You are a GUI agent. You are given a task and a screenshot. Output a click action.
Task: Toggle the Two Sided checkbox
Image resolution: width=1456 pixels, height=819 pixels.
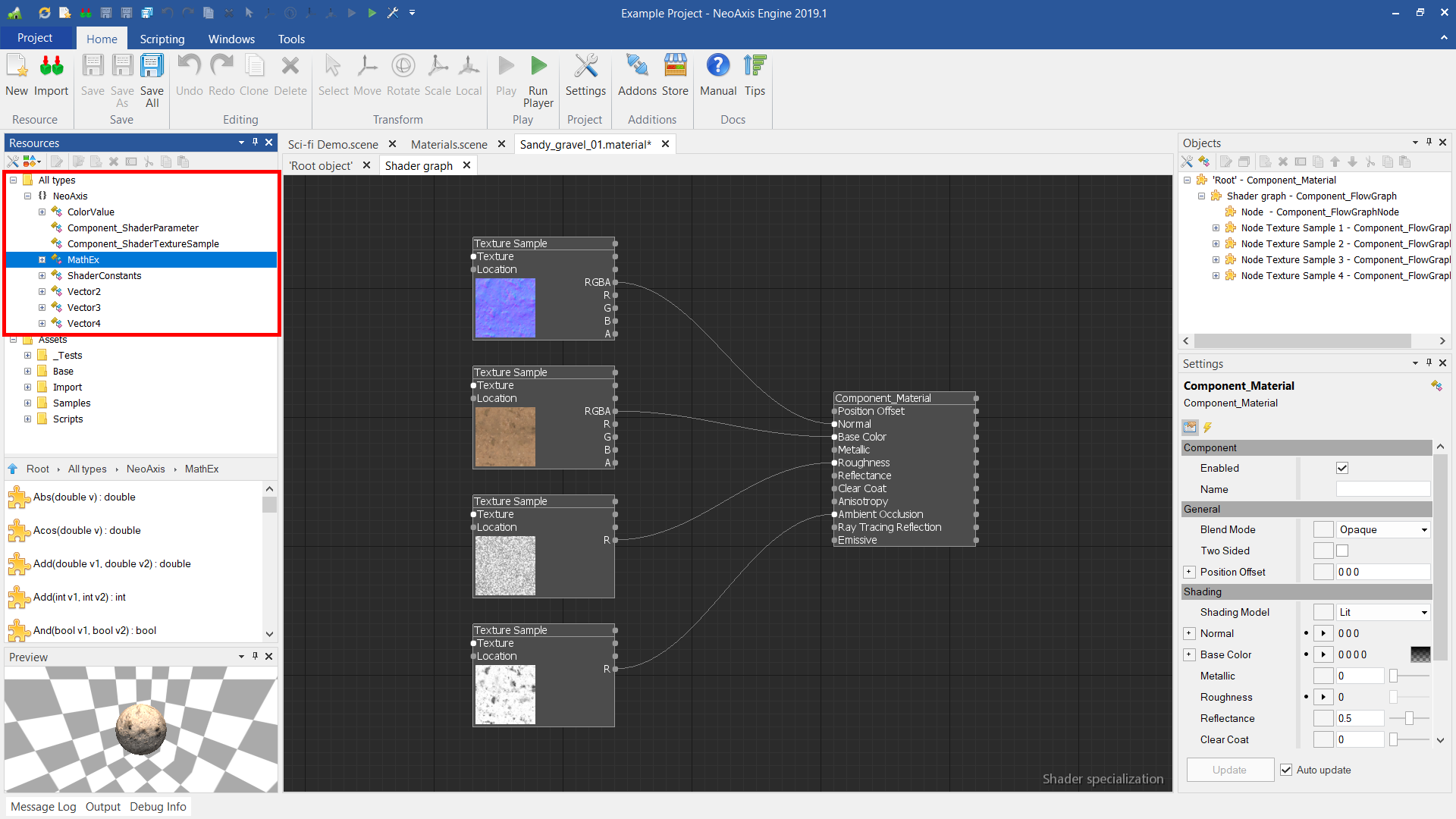pos(1342,551)
